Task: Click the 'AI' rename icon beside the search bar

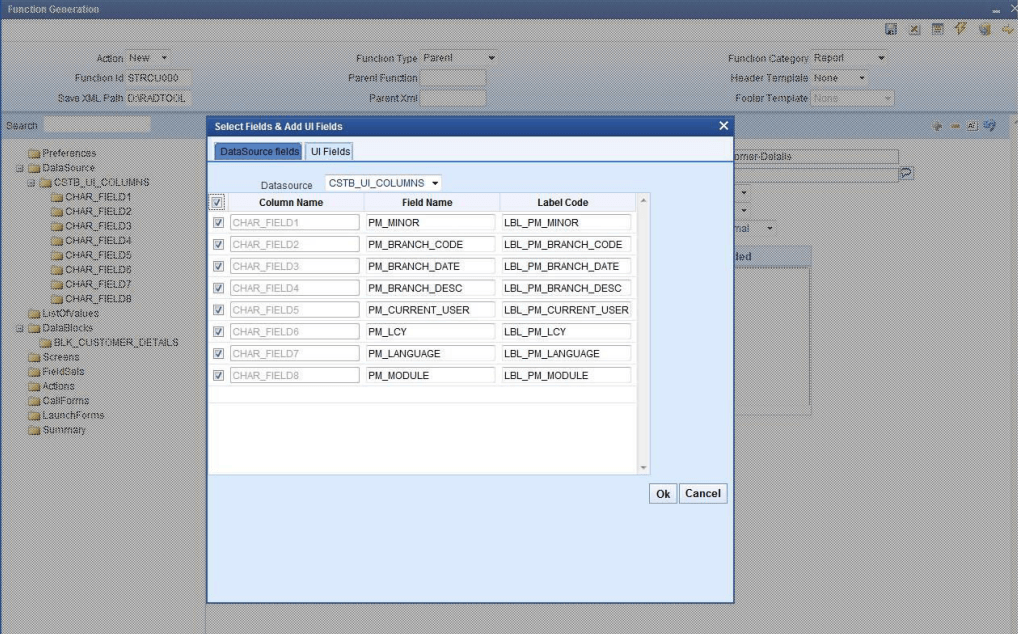Action: [x=972, y=126]
